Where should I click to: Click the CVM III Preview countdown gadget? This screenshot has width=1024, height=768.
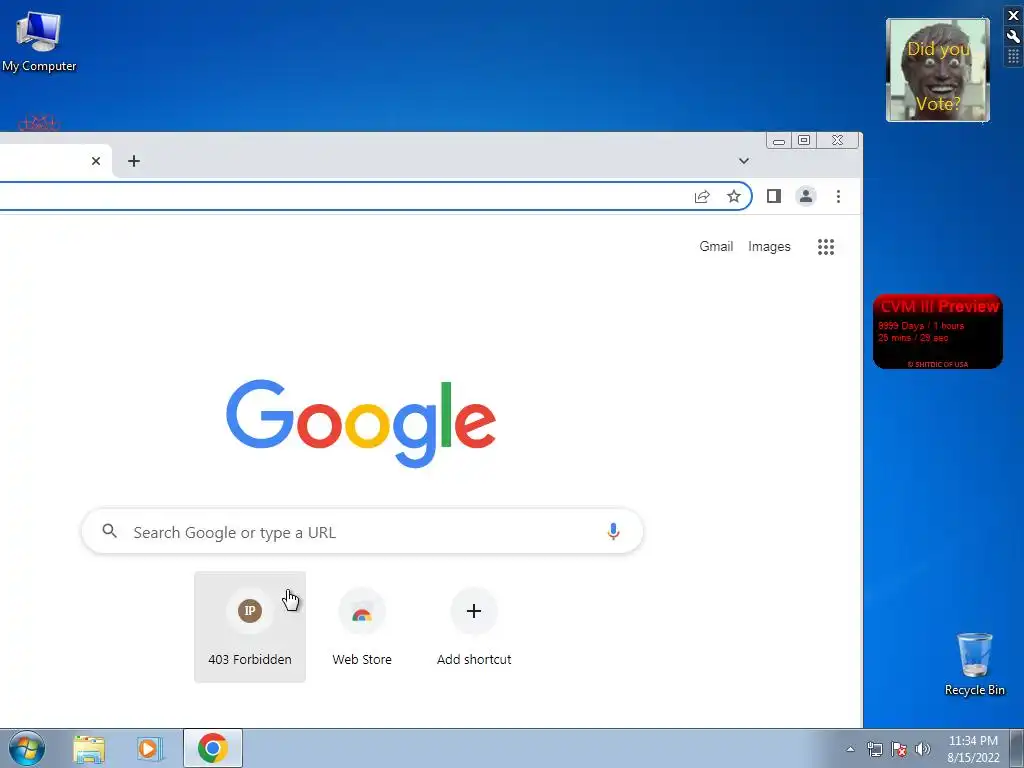(938, 332)
